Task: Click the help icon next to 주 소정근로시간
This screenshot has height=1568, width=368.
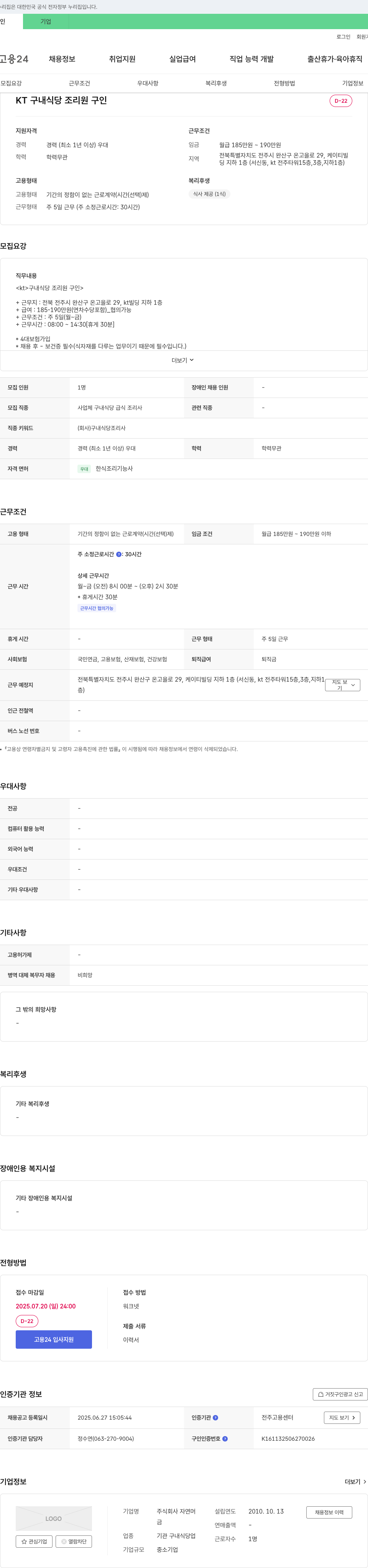Action: click(118, 554)
